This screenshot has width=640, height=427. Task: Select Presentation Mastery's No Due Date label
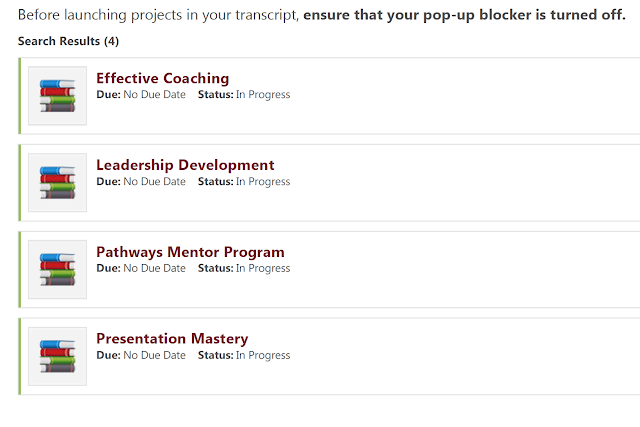tap(154, 355)
